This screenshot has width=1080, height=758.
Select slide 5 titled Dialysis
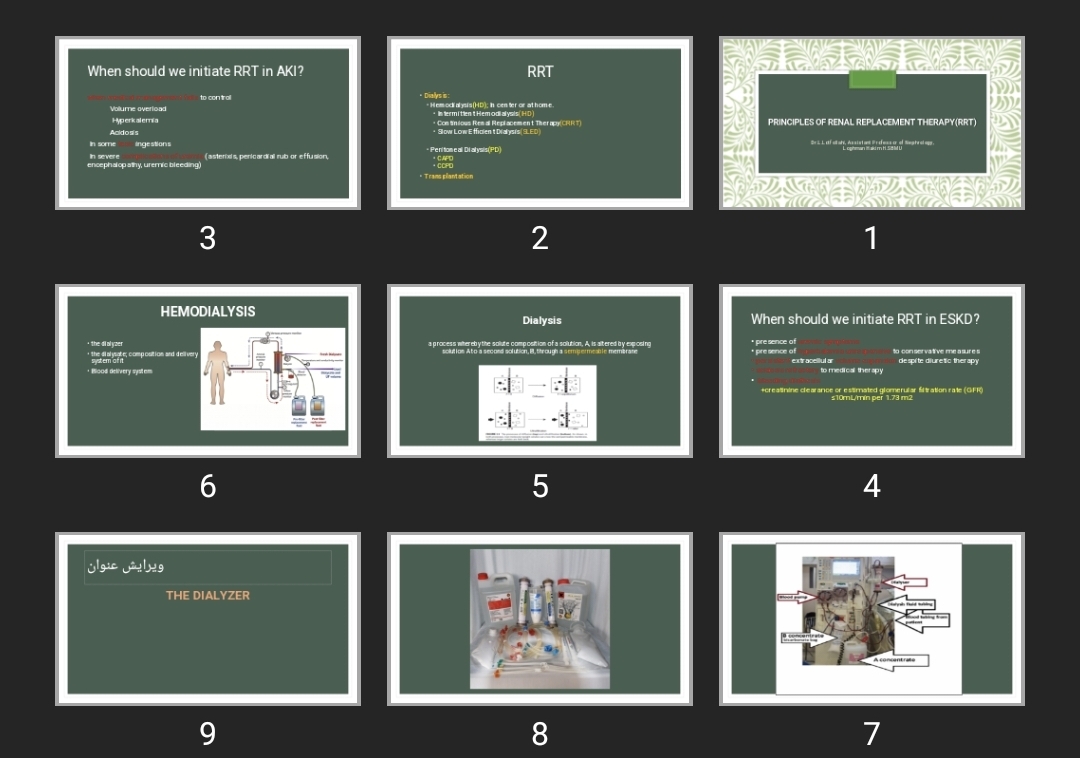pos(540,371)
